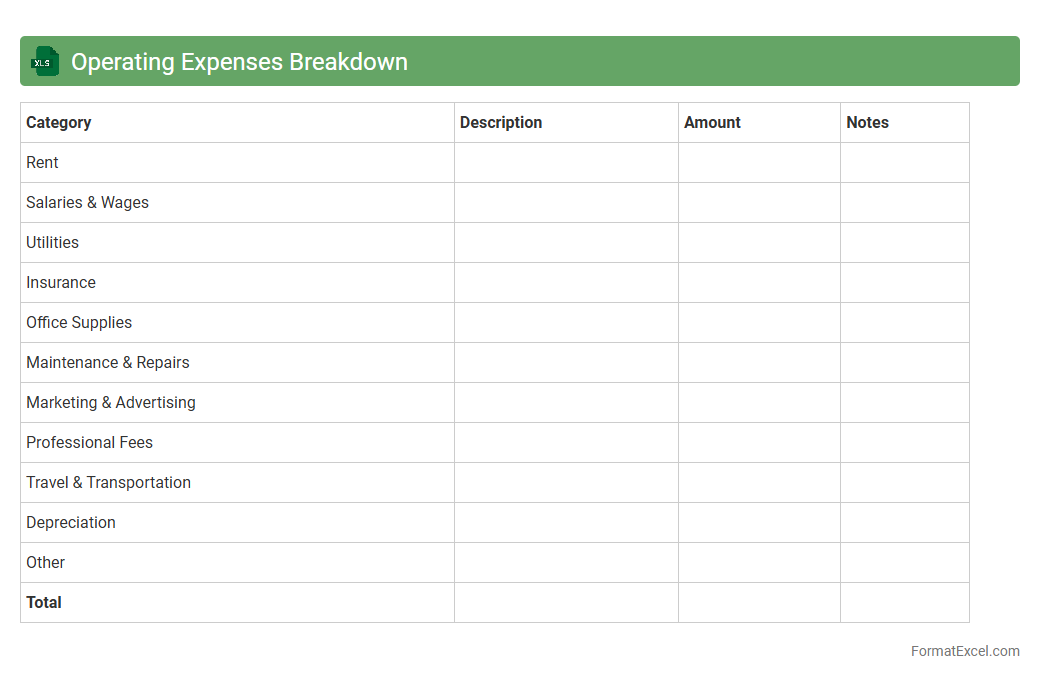Click the Amount cell for Professional Fees

click(x=759, y=443)
